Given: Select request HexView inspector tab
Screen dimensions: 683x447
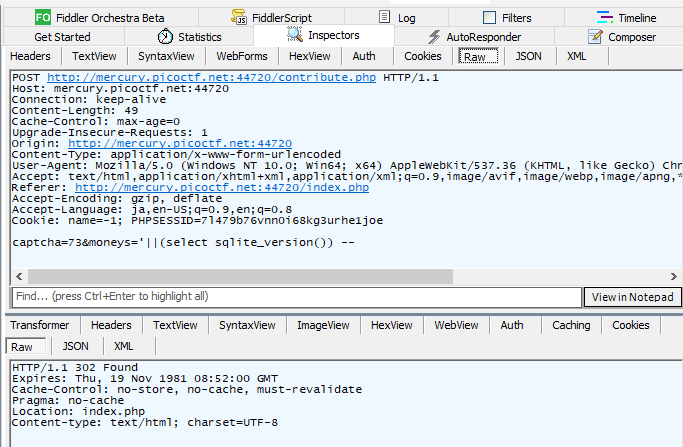Looking at the screenshot, I should (310, 56).
